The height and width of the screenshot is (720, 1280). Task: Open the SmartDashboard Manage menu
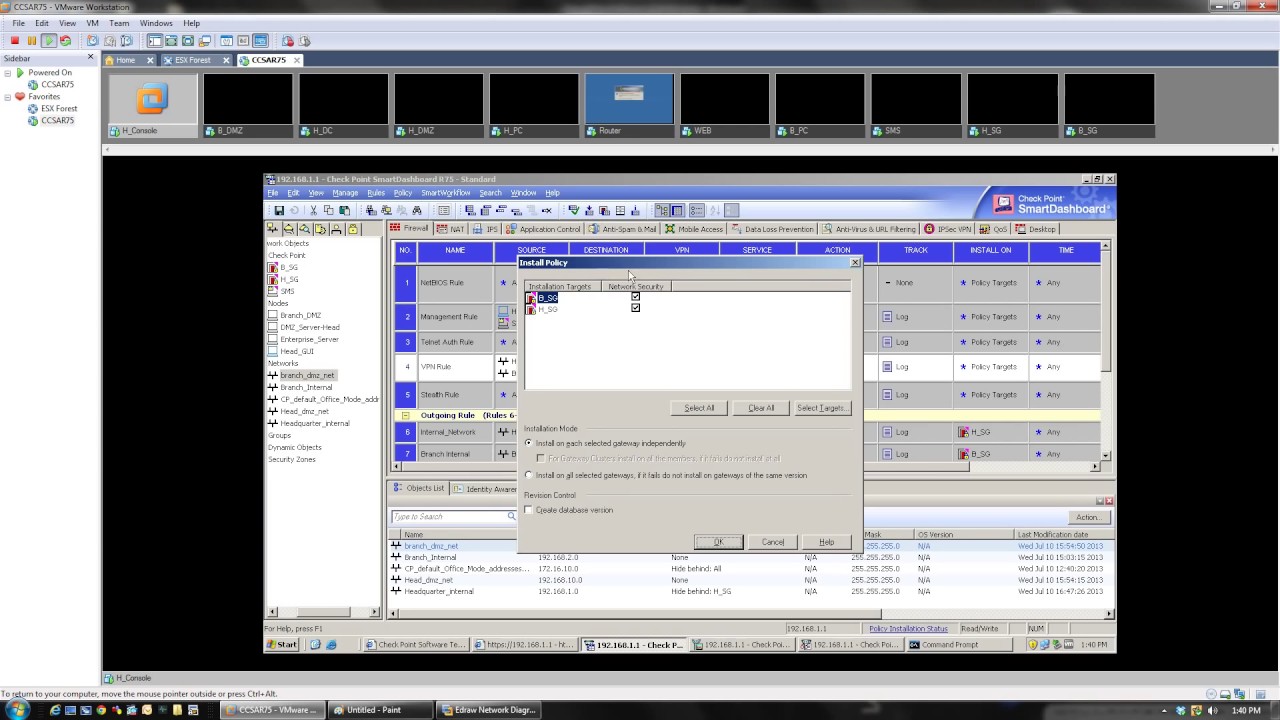coord(345,193)
